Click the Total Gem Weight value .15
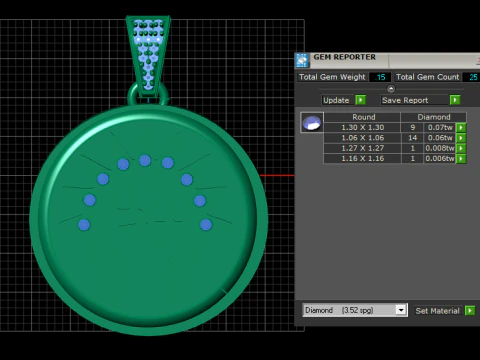The height and width of the screenshot is (360, 480). pyautogui.click(x=380, y=77)
